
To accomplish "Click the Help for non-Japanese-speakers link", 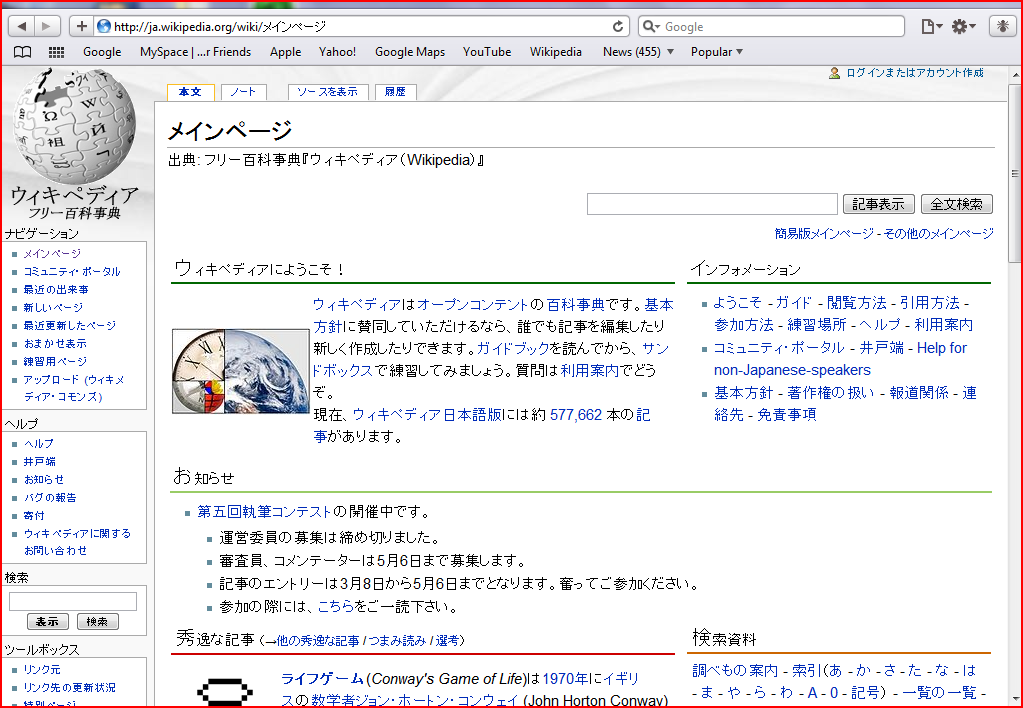I will coord(840,359).
